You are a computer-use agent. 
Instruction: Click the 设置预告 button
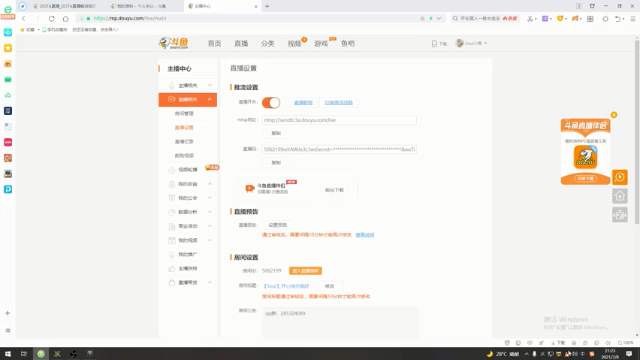(278, 225)
